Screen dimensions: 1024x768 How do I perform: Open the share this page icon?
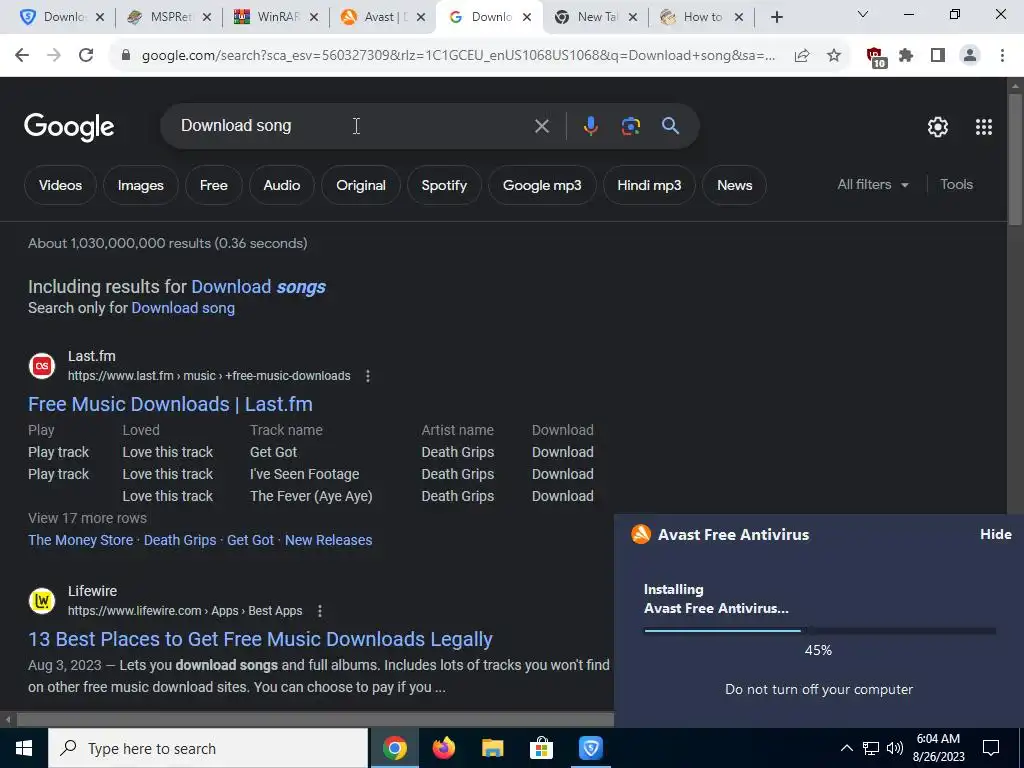click(x=802, y=56)
